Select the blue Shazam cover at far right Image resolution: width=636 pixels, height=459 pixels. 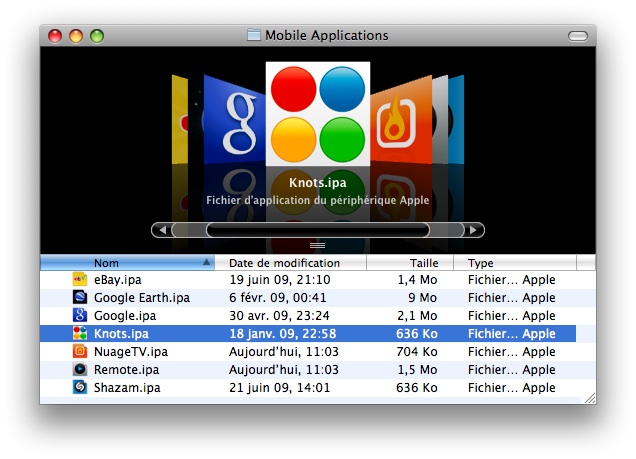coord(456,120)
